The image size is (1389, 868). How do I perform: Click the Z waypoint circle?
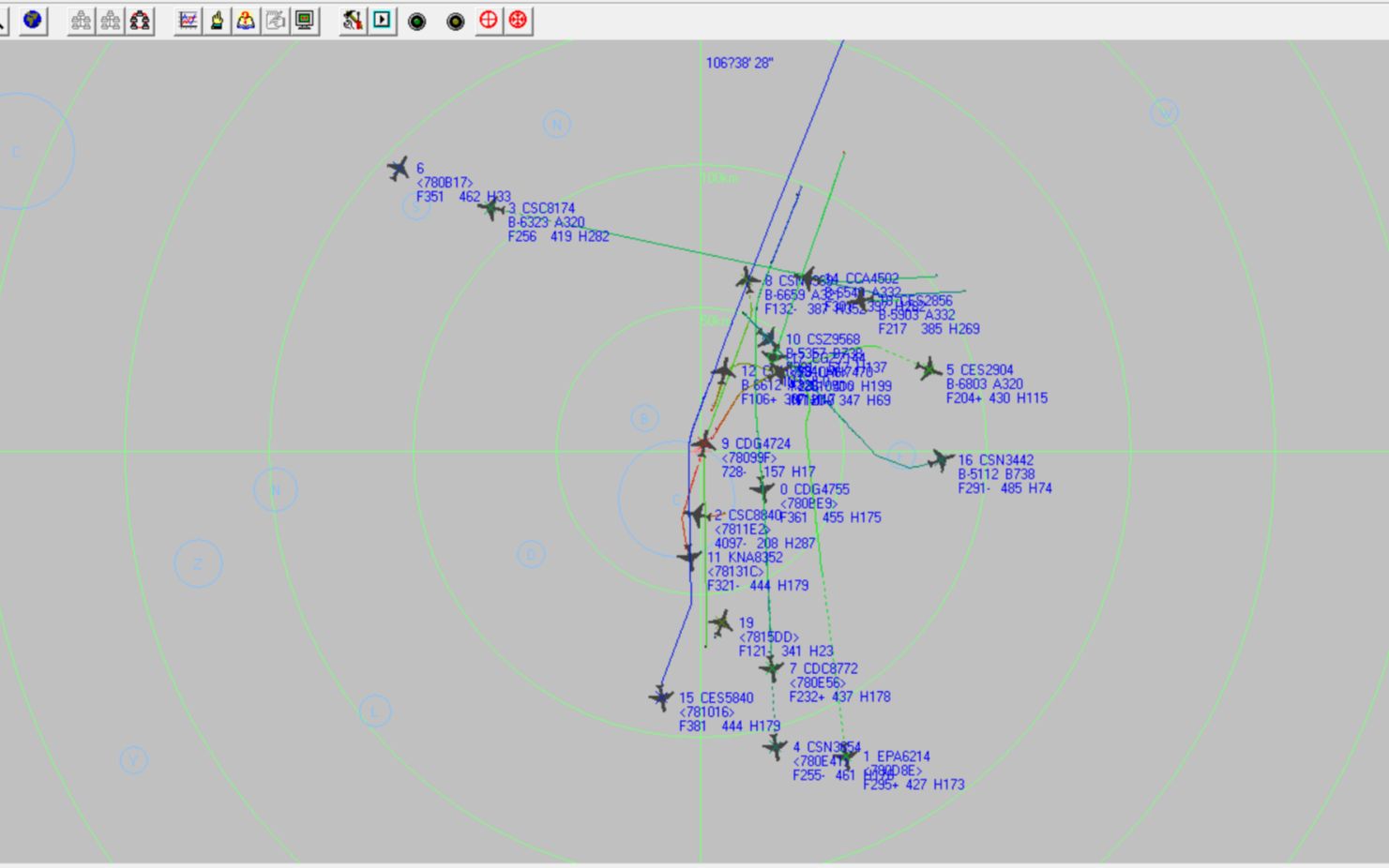[198, 563]
